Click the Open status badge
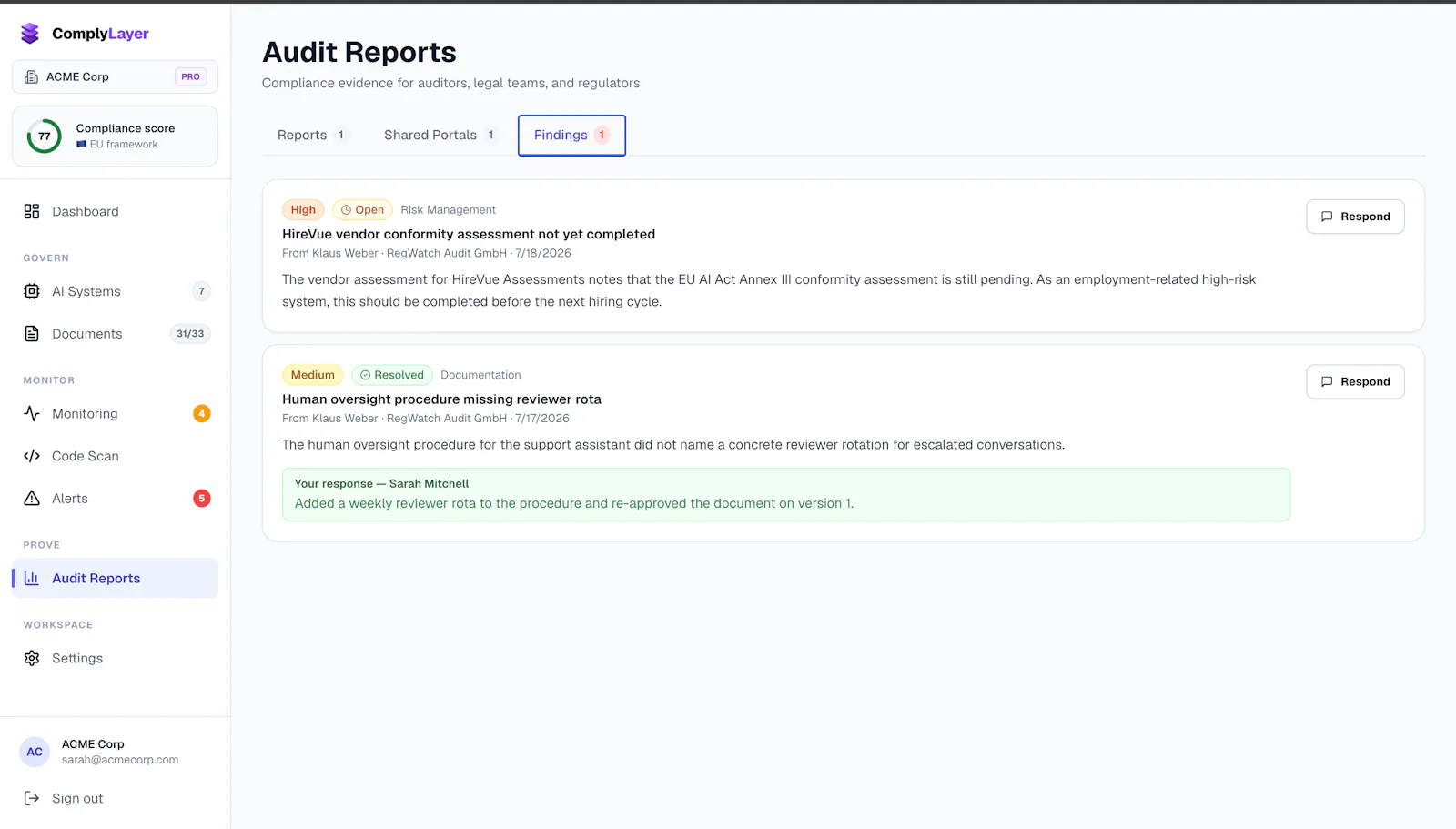The width and height of the screenshot is (1456, 829). [x=362, y=210]
